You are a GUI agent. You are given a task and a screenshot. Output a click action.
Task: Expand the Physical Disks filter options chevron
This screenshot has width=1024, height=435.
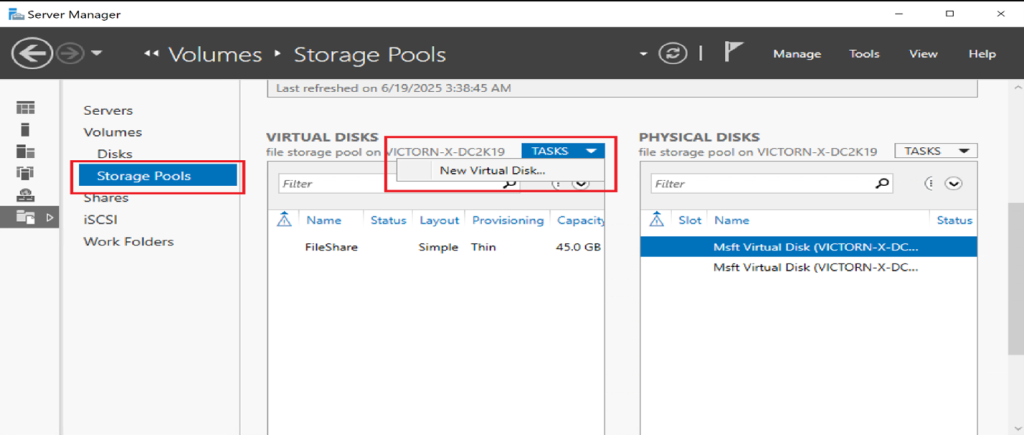[x=953, y=184]
